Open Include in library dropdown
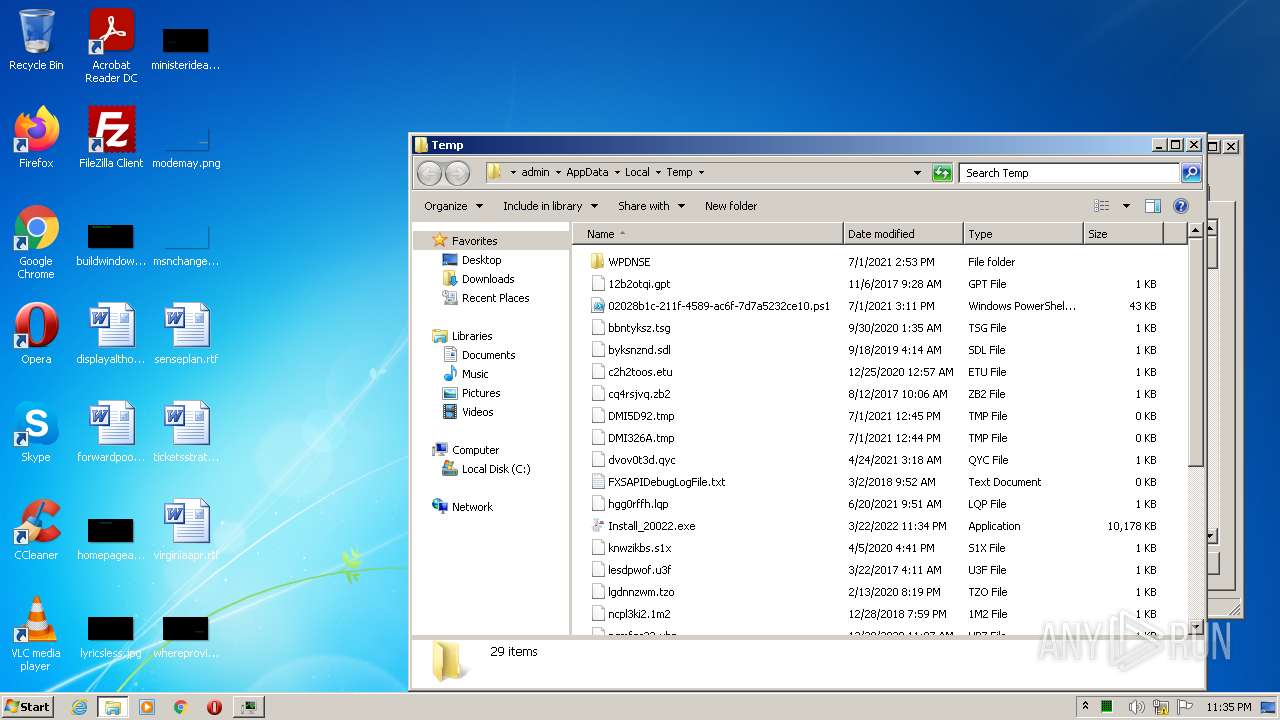 [x=550, y=206]
